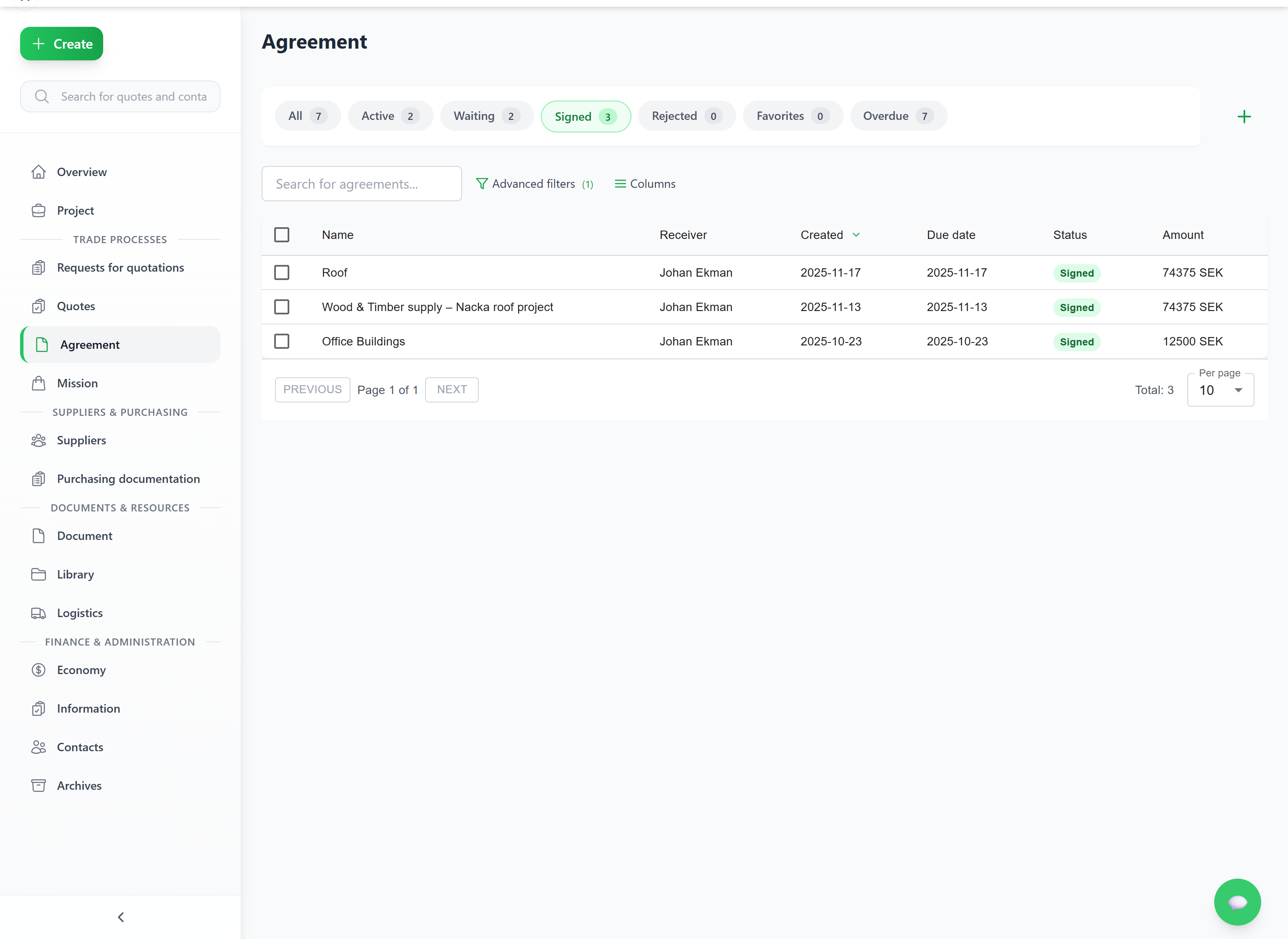Click the green plus add-tab icon
The height and width of the screenshot is (939, 1288).
(x=1244, y=117)
